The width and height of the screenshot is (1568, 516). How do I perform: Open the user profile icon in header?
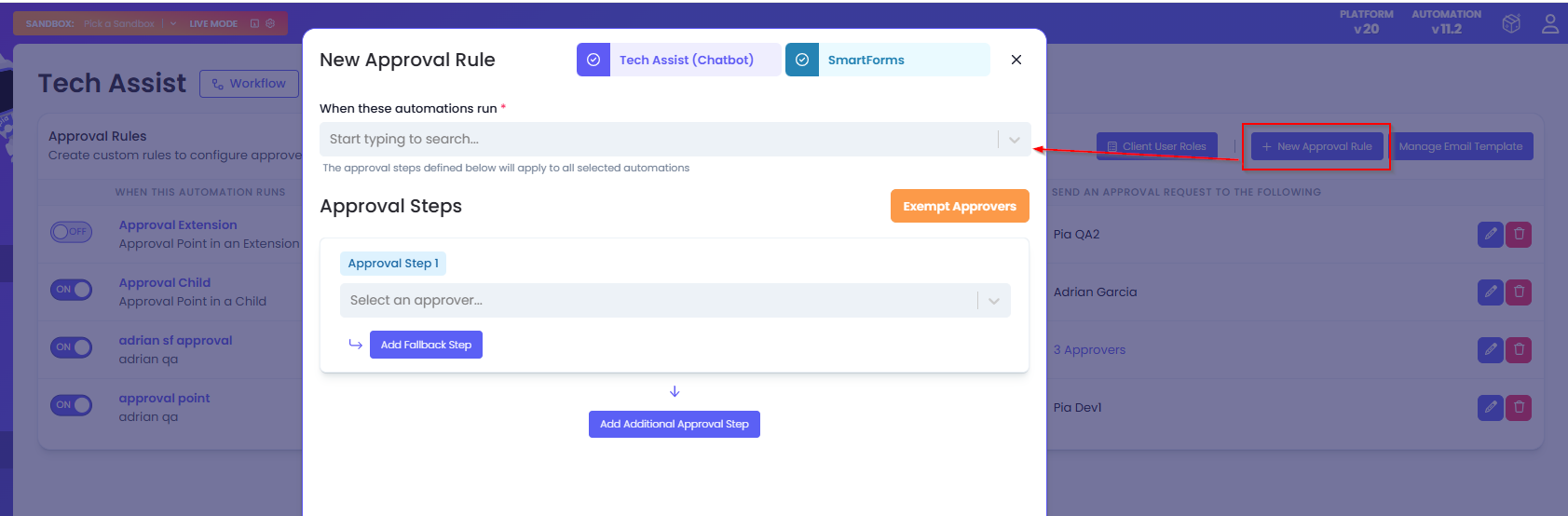tap(1549, 24)
